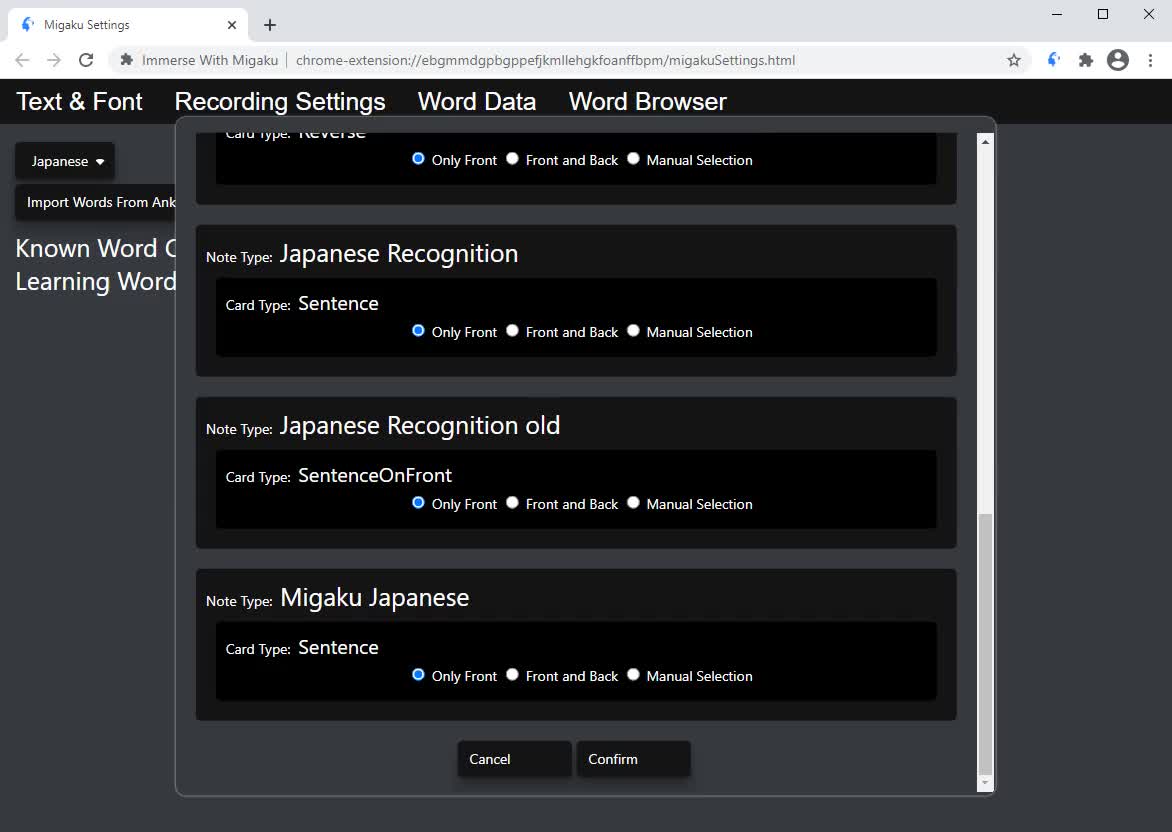Switch to Word Browser tab
The height and width of the screenshot is (832, 1172).
point(647,101)
